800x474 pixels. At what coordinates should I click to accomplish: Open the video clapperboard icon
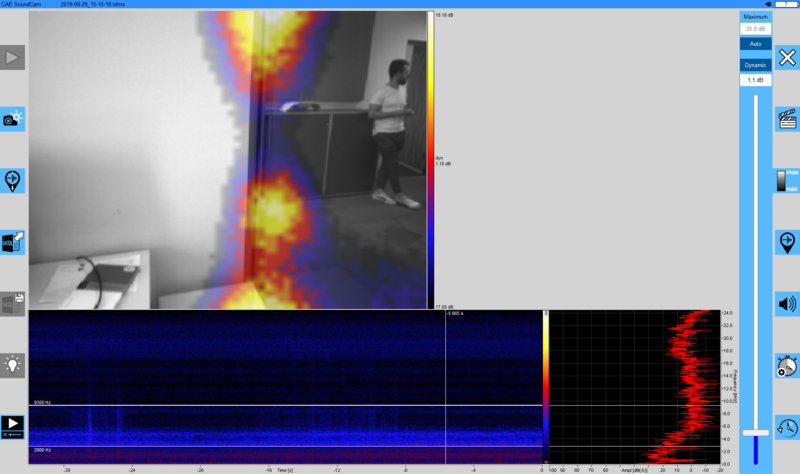787,119
